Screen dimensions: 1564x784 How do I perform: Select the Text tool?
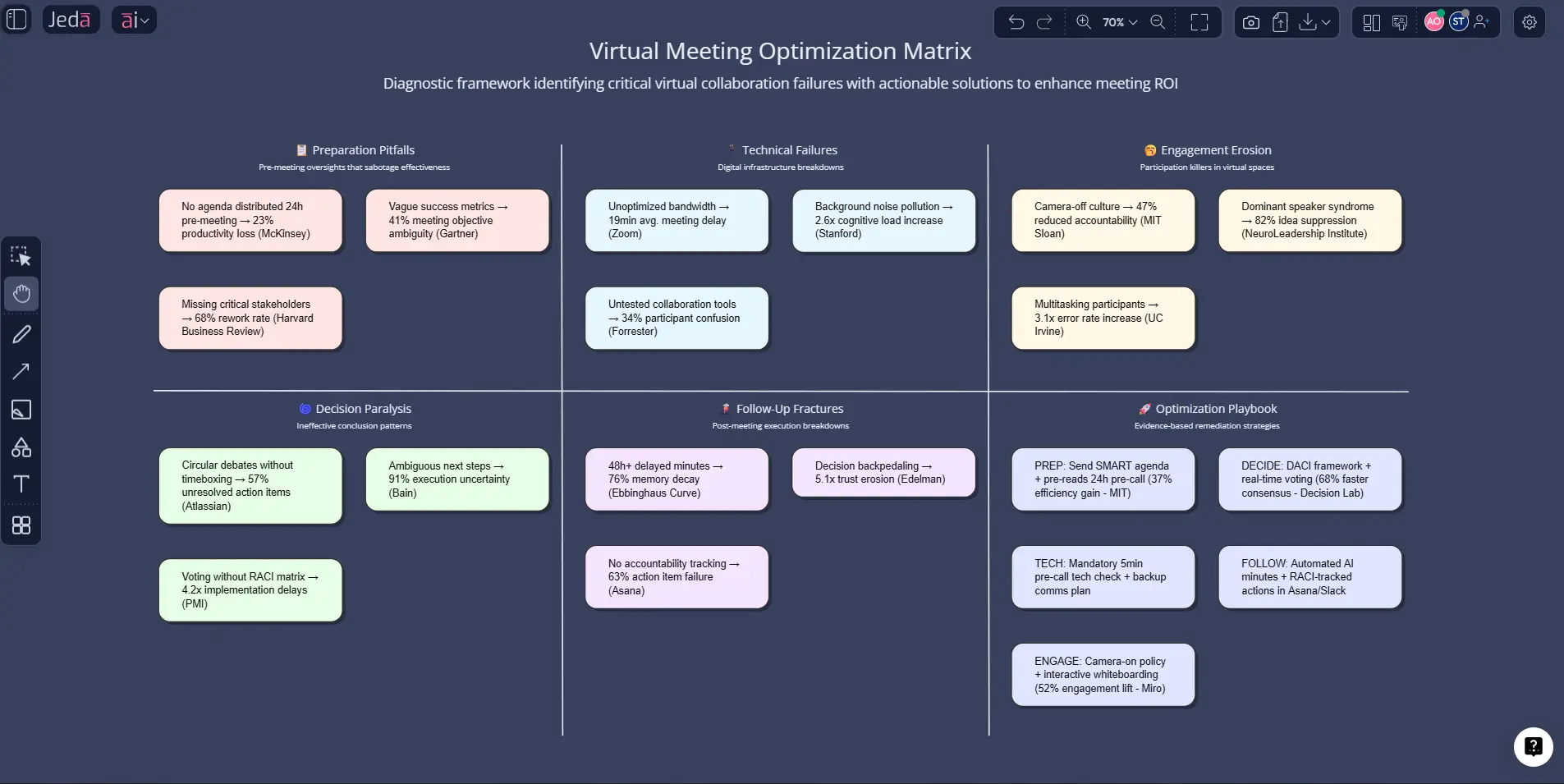(21, 484)
